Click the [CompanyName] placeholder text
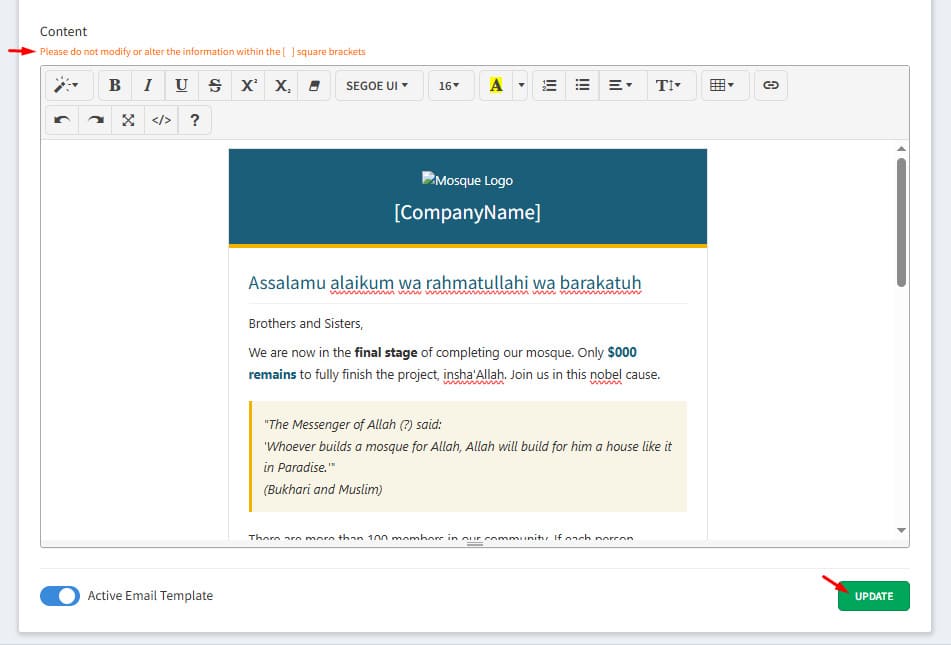Image resolution: width=951 pixels, height=645 pixels. [x=467, y=212]
